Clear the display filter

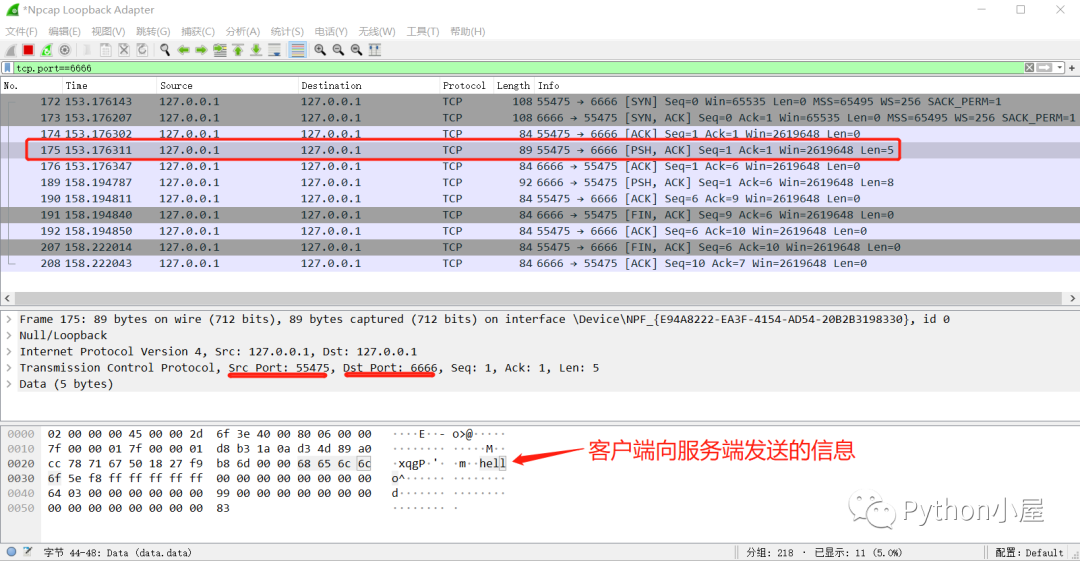tap(1029, 68)
